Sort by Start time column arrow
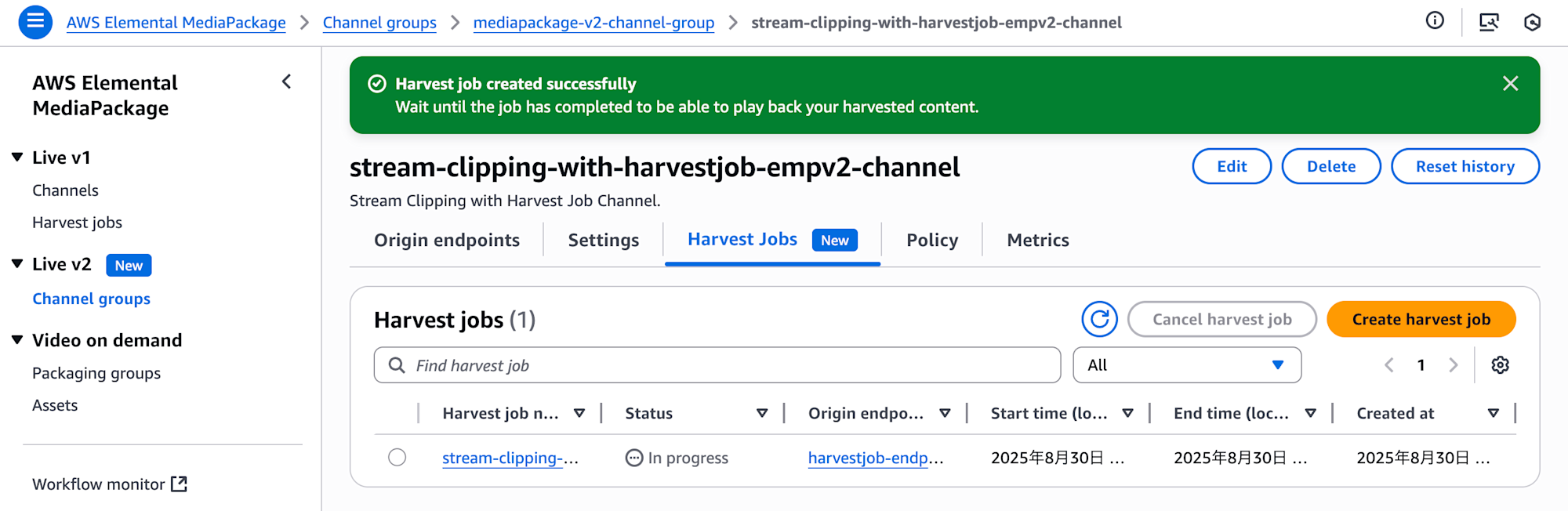1568x511 pixels. (1127, 413)
